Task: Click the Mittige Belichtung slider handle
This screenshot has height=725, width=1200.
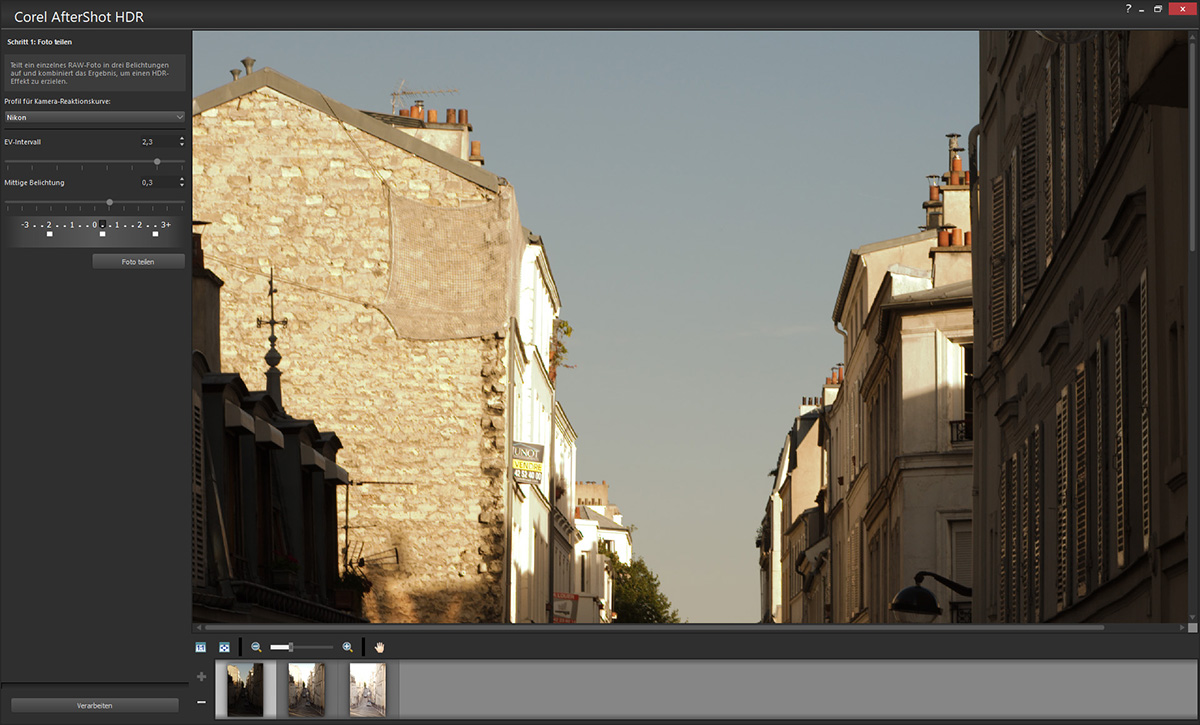Action: pos(110,202)
